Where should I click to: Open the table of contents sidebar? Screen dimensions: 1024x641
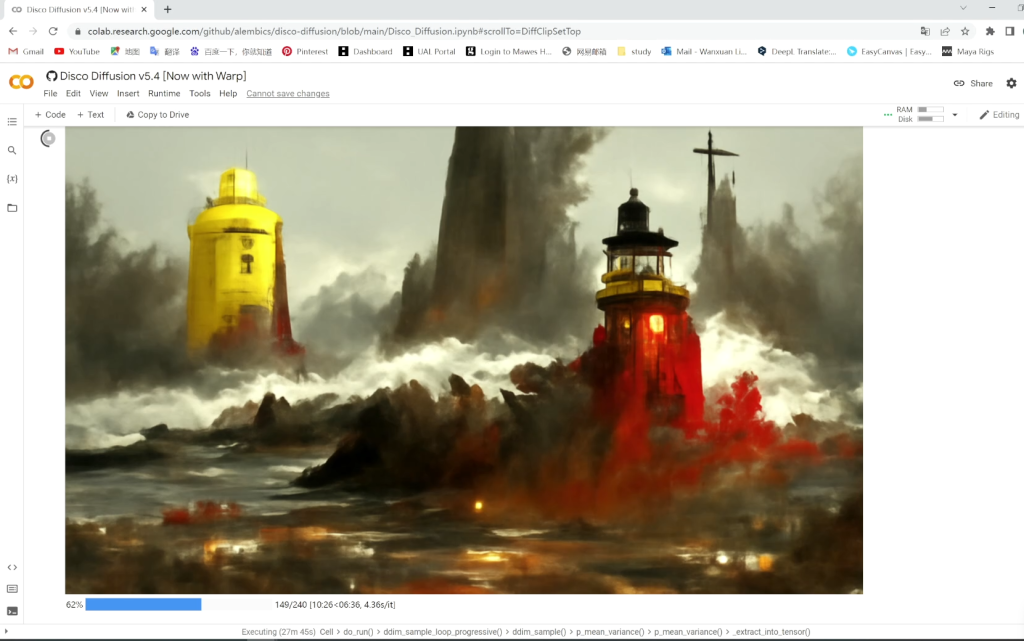click(x=12, y=122)
